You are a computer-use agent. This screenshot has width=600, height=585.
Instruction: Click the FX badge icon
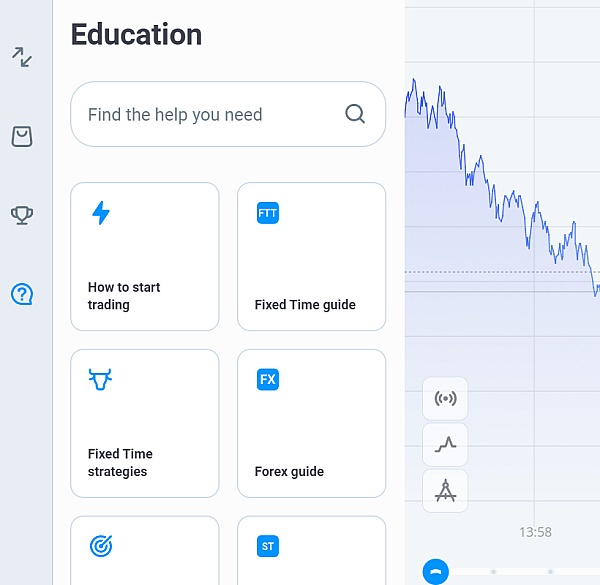(268, 380)
